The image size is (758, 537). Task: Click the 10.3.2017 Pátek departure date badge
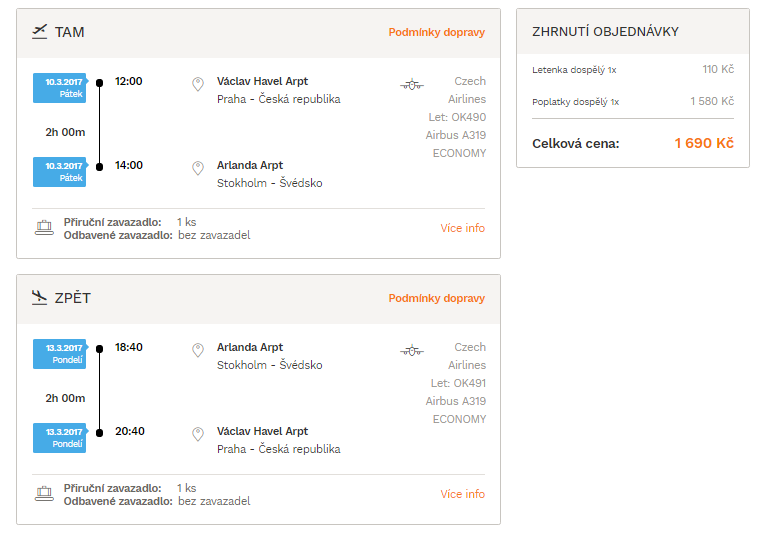coord(60,88)
